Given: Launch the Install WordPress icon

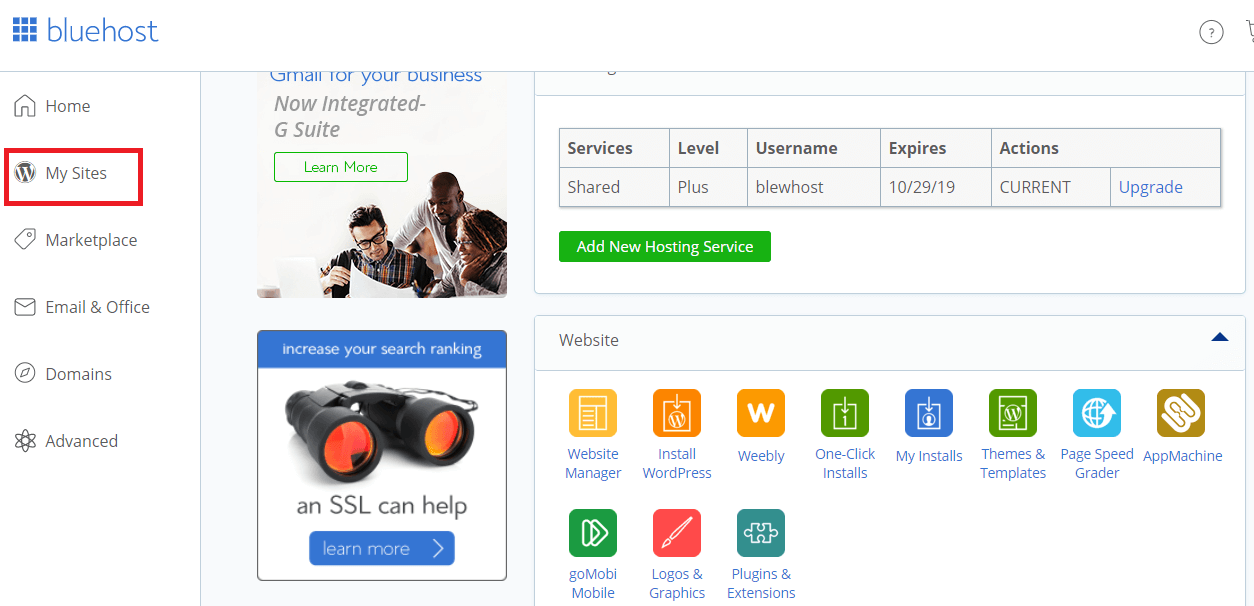Looking at the screenshot, I should tap(677, 413).
